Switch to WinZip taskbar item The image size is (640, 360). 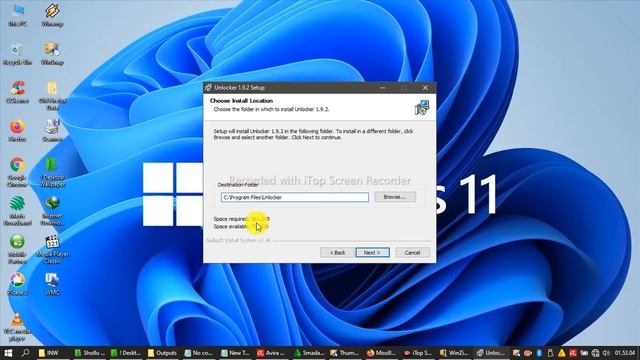click(454, 353)
